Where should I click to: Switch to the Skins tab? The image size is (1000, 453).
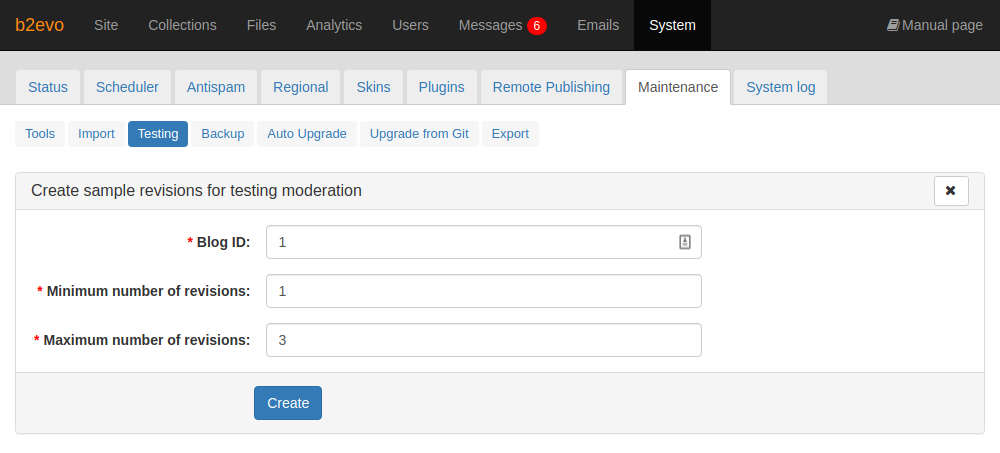click(374, 87)
